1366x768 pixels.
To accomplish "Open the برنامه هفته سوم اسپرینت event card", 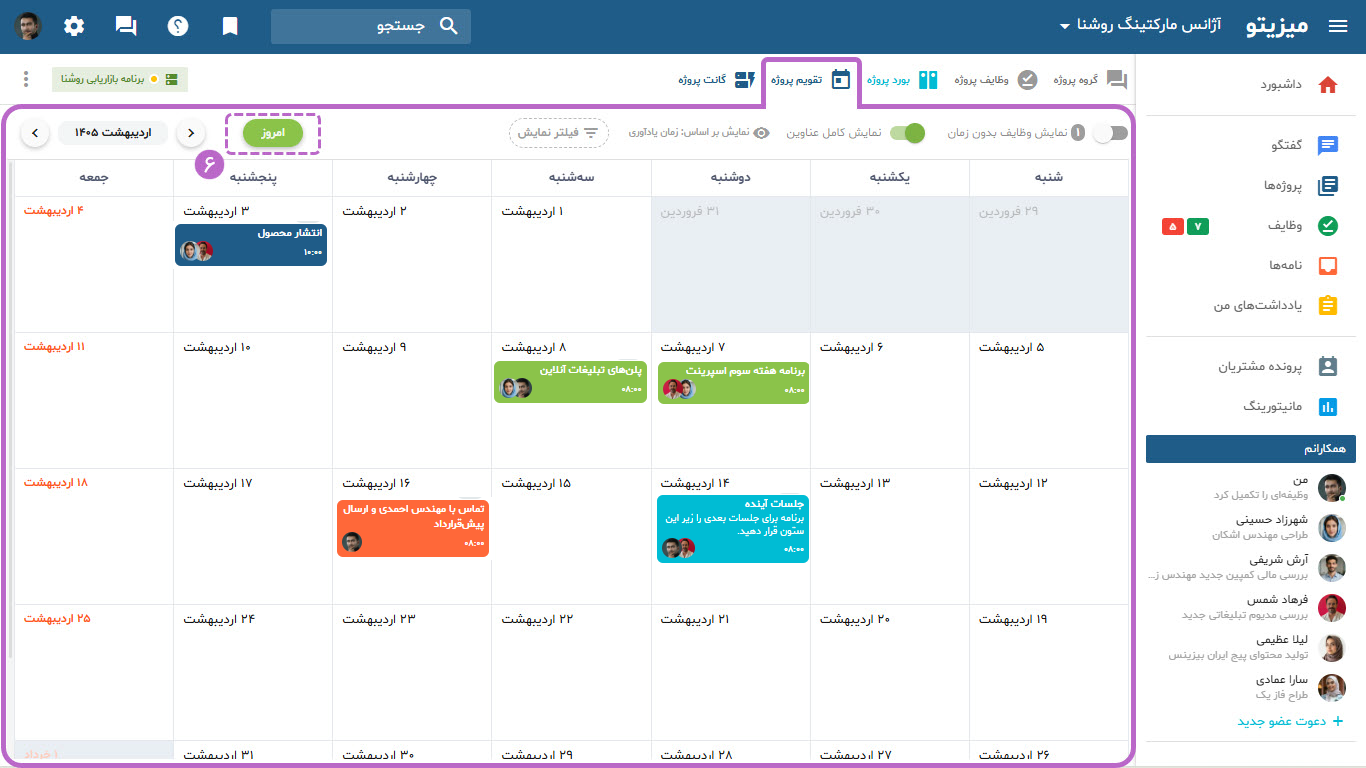I will point(733,383).
